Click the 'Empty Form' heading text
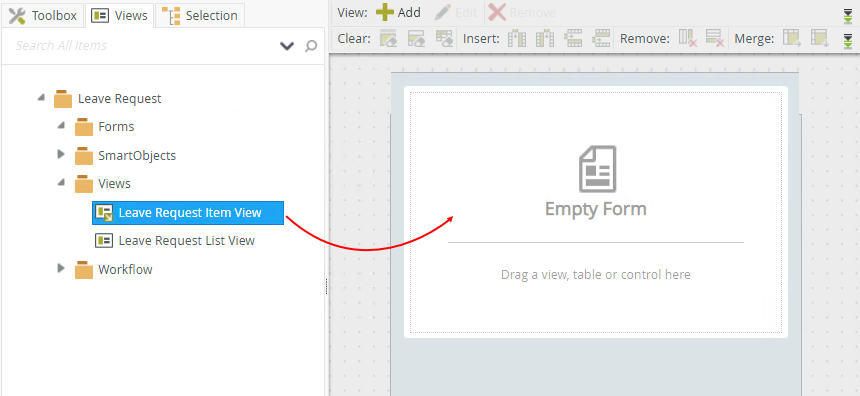This screenshot has width=860, height=396. coord(596,209)
